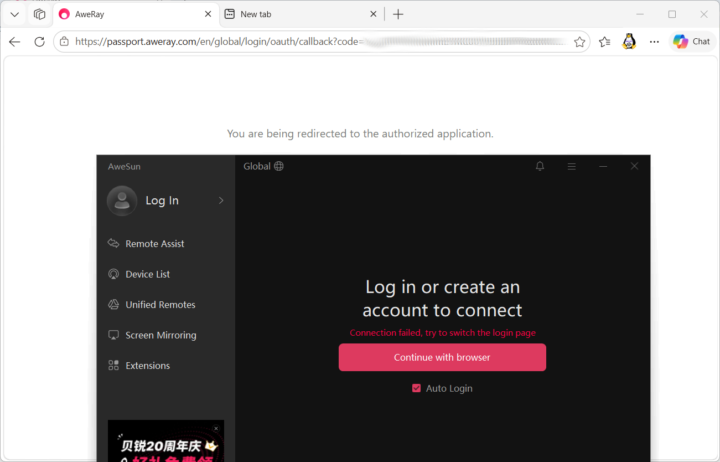Click the browser address bar URL

tap(321, 42)
